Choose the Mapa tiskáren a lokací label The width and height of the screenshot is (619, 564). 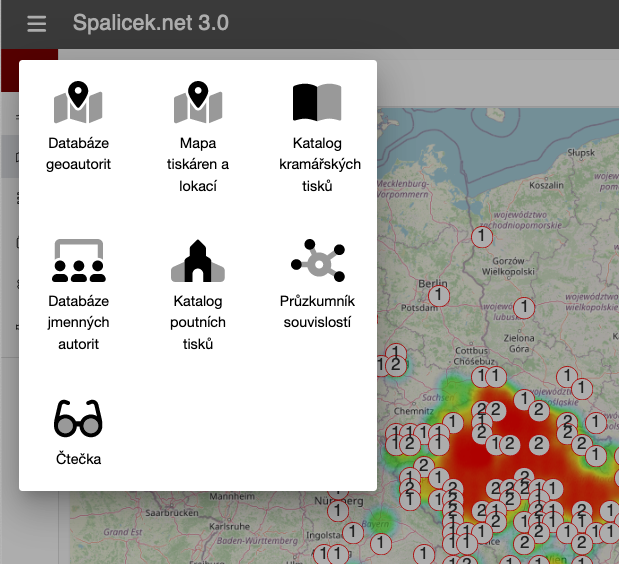click(x=198, y=165)
